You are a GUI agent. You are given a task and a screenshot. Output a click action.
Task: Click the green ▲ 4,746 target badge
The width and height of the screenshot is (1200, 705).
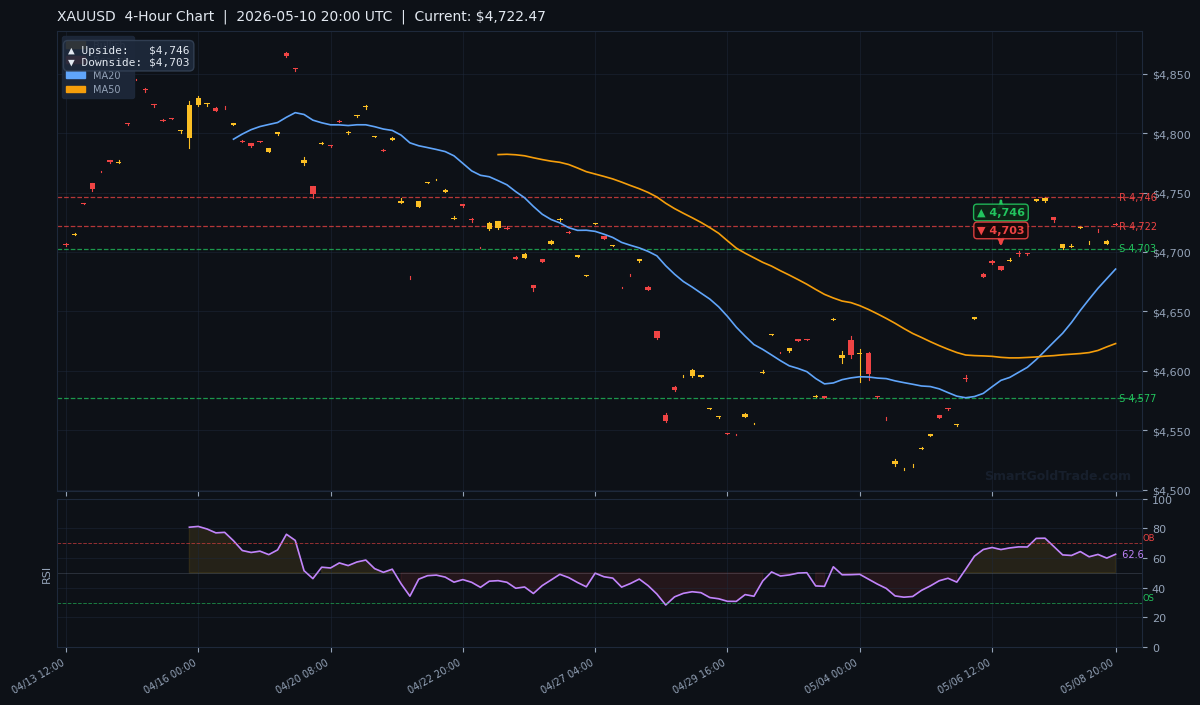(1000, 212)
